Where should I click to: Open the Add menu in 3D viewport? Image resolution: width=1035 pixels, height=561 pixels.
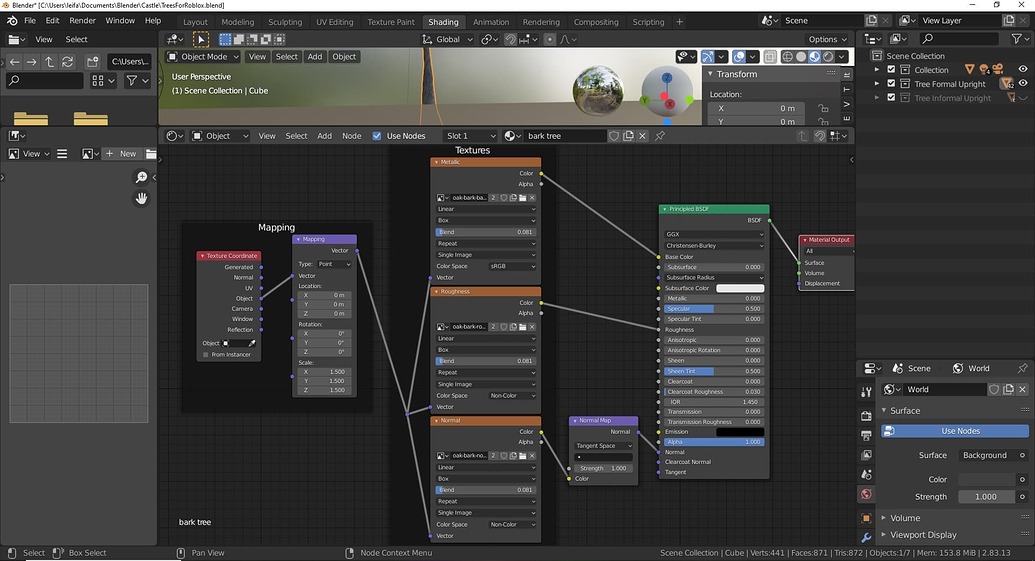click(x=315, y=57)
